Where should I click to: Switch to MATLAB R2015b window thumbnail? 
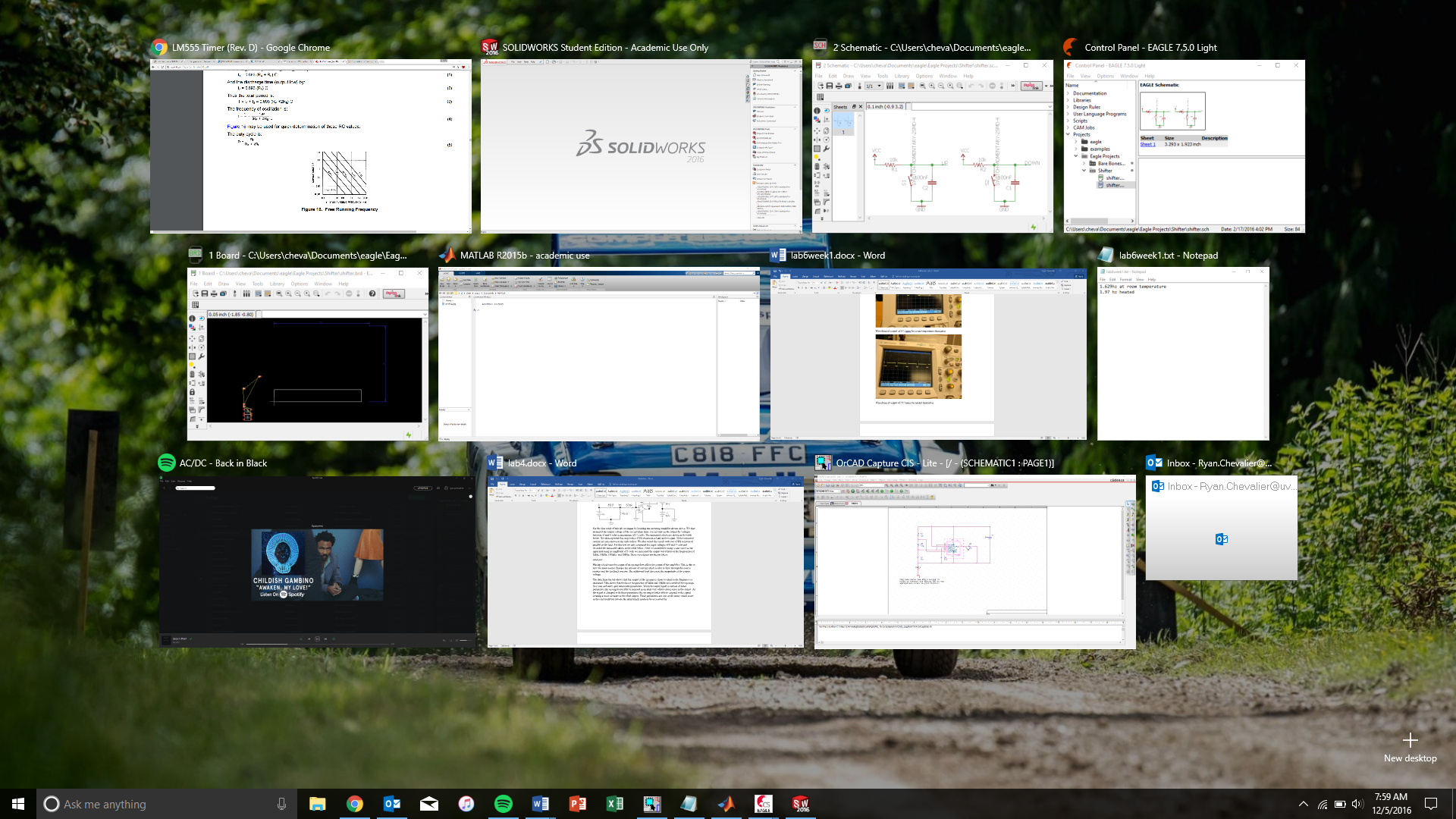(599, 353)
